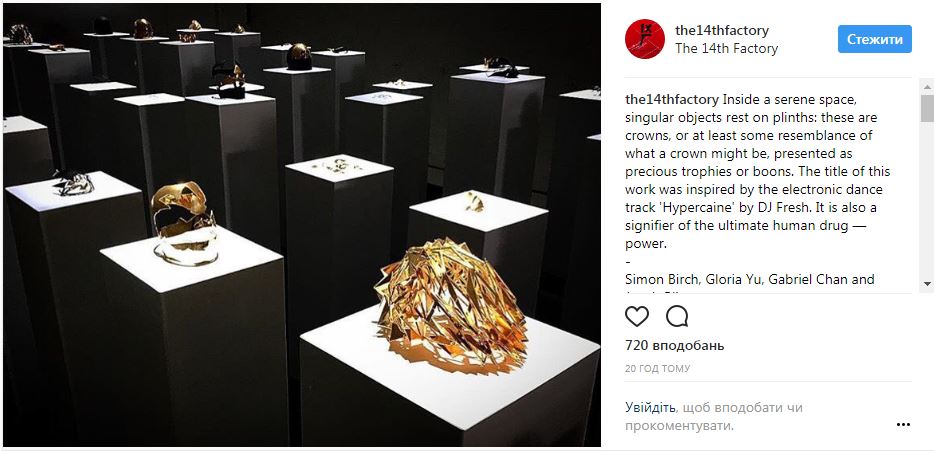
Task: Click the caption scrollbar thumb
Action: (927, 108)
